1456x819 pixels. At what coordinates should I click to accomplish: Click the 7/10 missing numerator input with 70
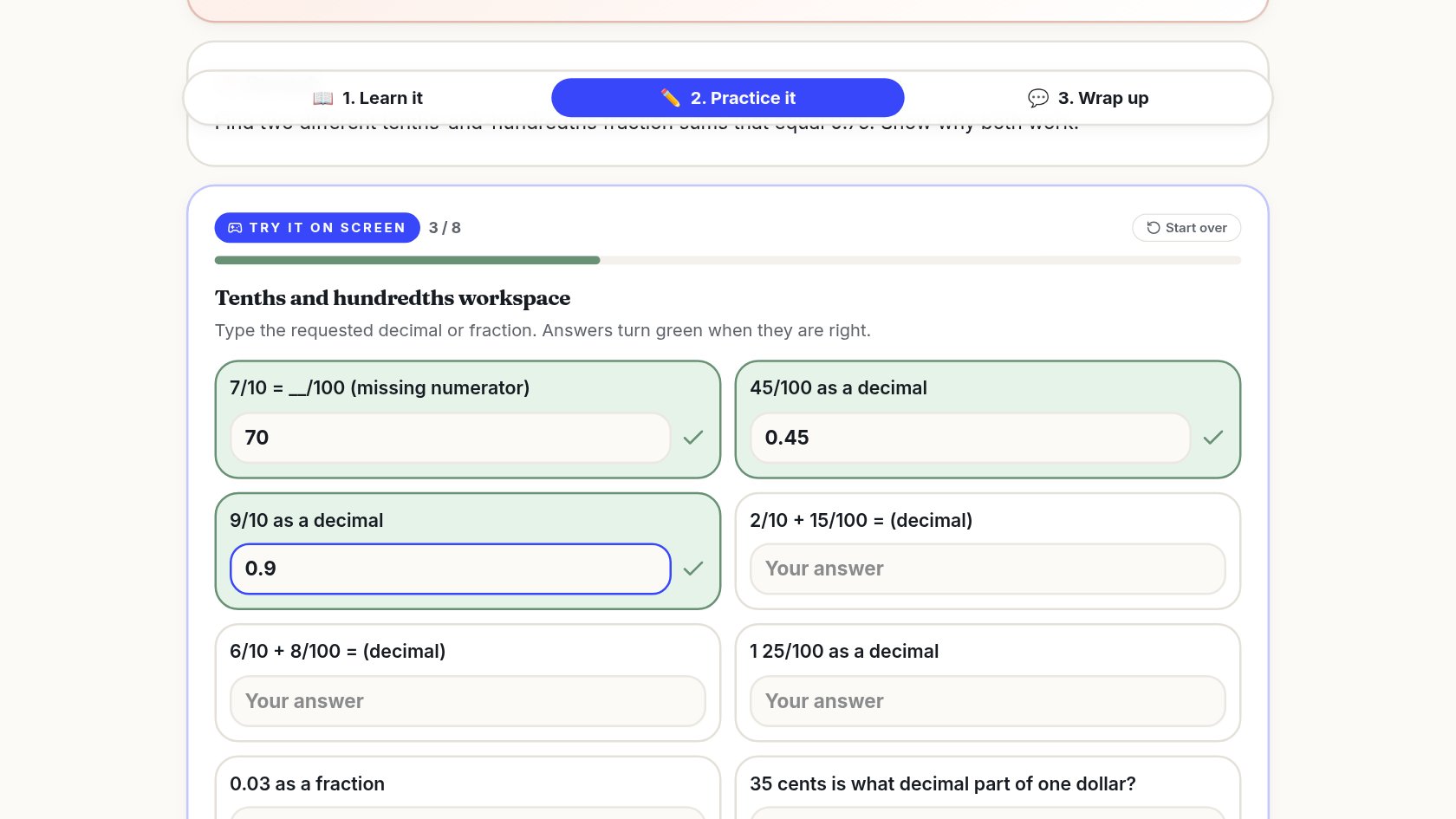pyautogui.click(x=451, y=438)
